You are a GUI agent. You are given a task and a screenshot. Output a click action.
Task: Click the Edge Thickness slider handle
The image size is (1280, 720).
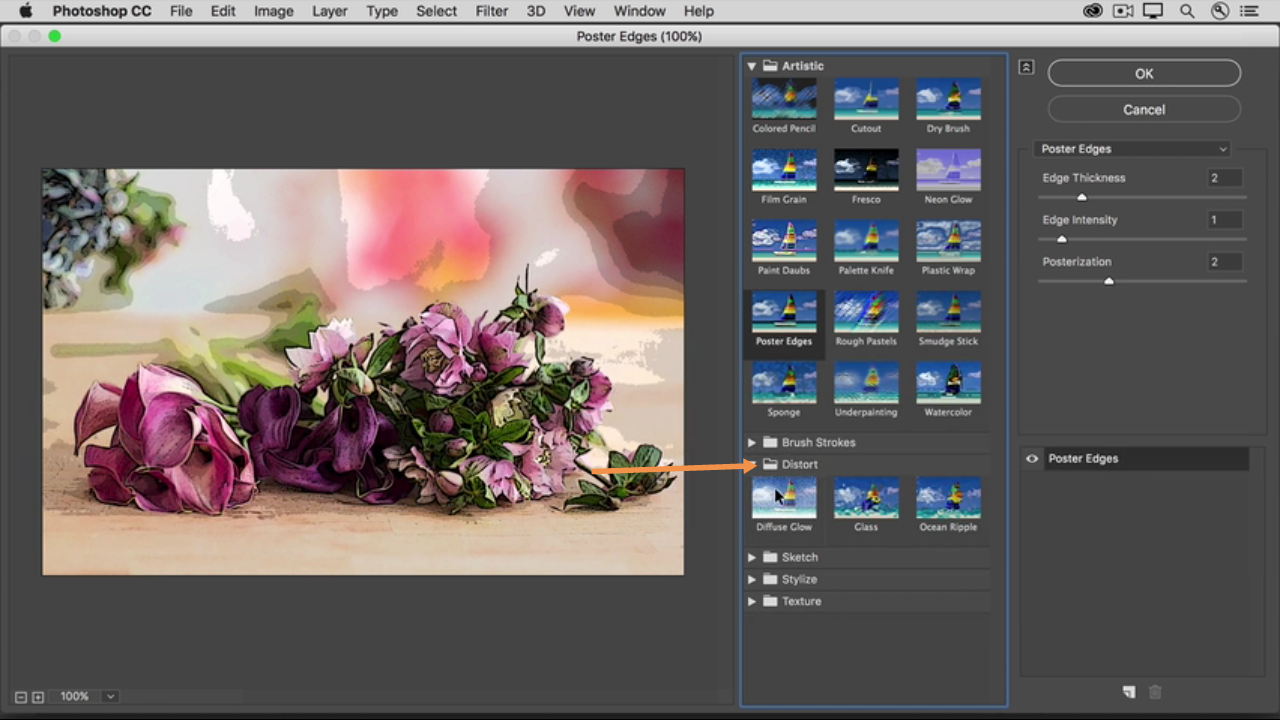point(1082,197)
